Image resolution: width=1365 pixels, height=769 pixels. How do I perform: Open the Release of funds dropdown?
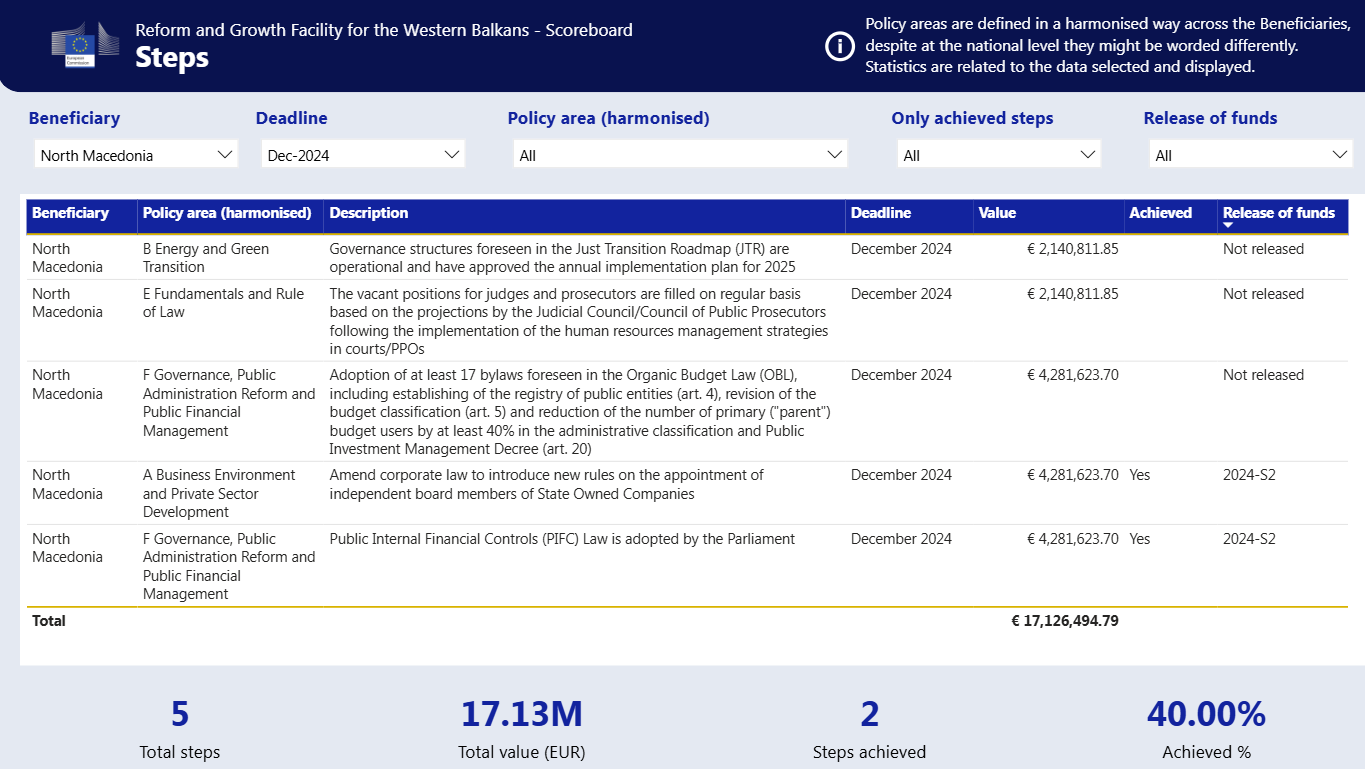(1250, 155)
